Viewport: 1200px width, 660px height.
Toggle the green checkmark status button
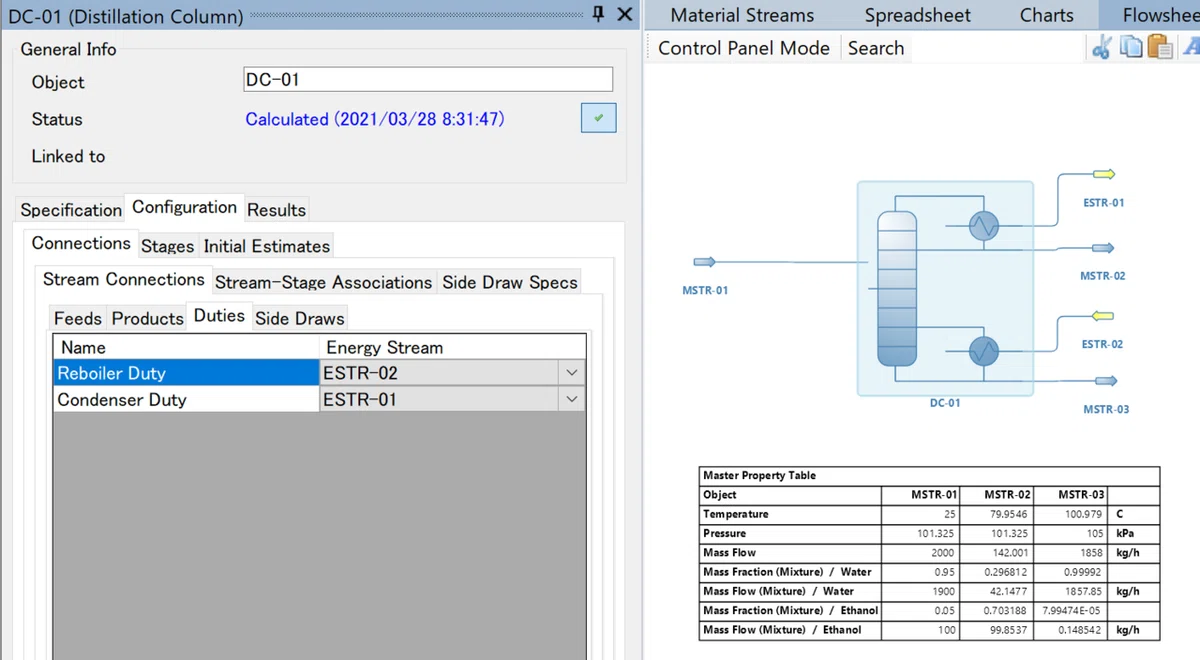pyautogui.click(x=598, y=118)
